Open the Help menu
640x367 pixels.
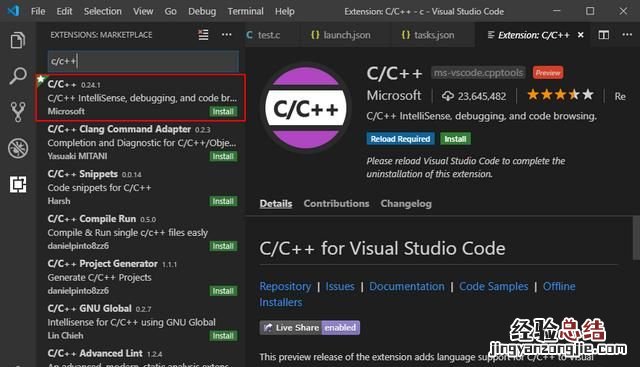(x=284, y=11)
